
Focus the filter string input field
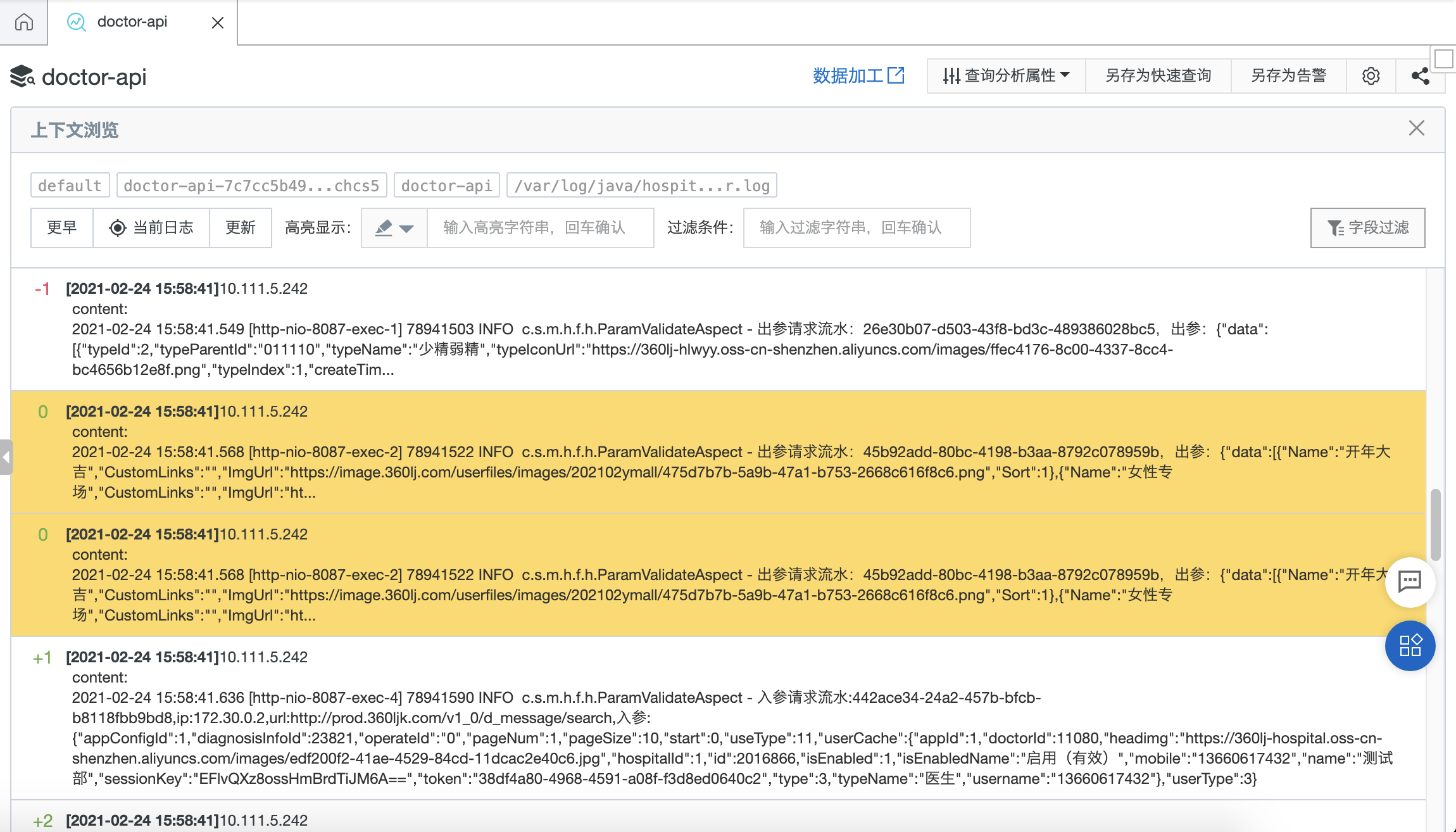tap(856, 228)
